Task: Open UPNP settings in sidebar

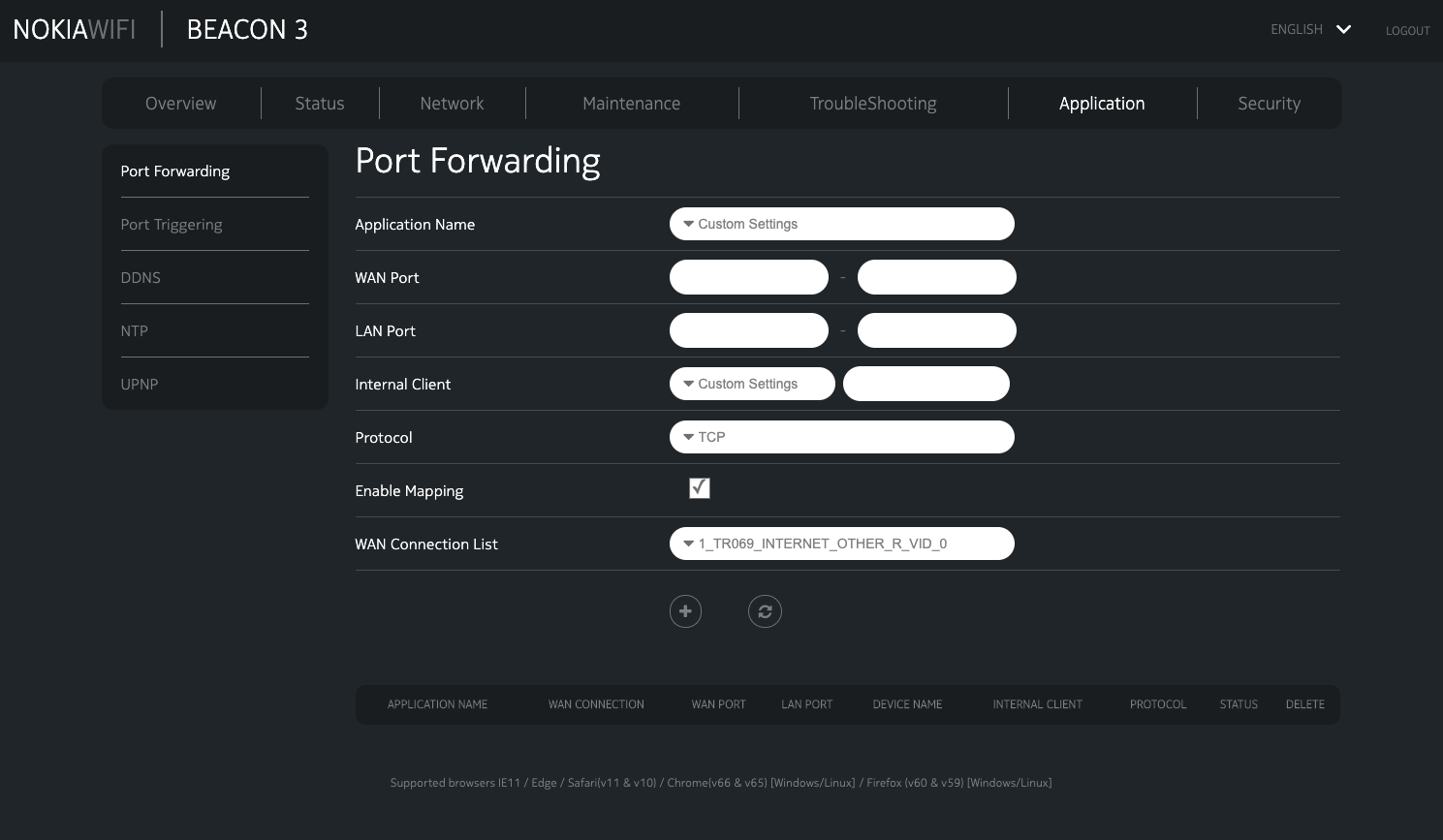Action: point(140,385)
